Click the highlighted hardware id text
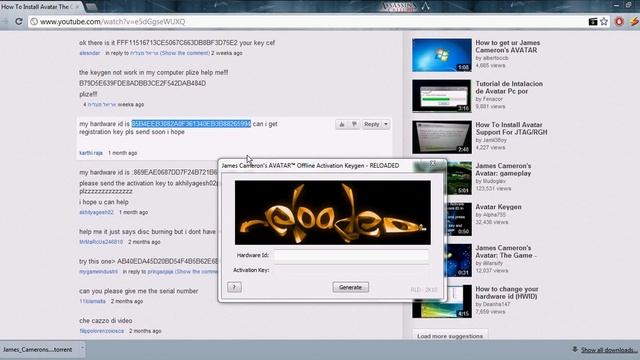 [191, 124]
